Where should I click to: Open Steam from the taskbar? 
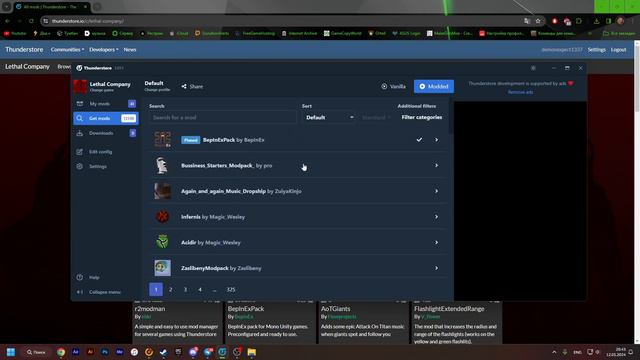click(x=164, y=352)
